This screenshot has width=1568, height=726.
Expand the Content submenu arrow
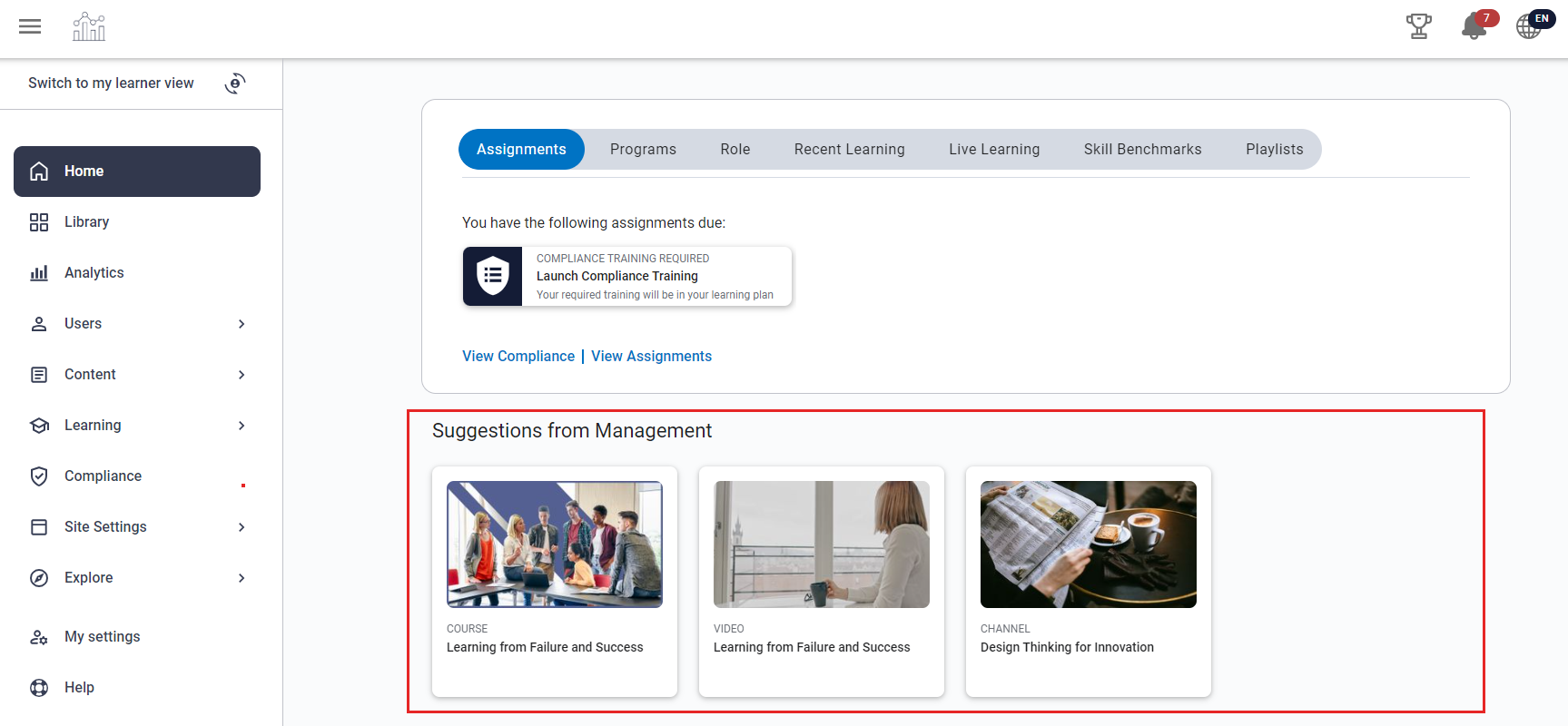pos(242,375)
